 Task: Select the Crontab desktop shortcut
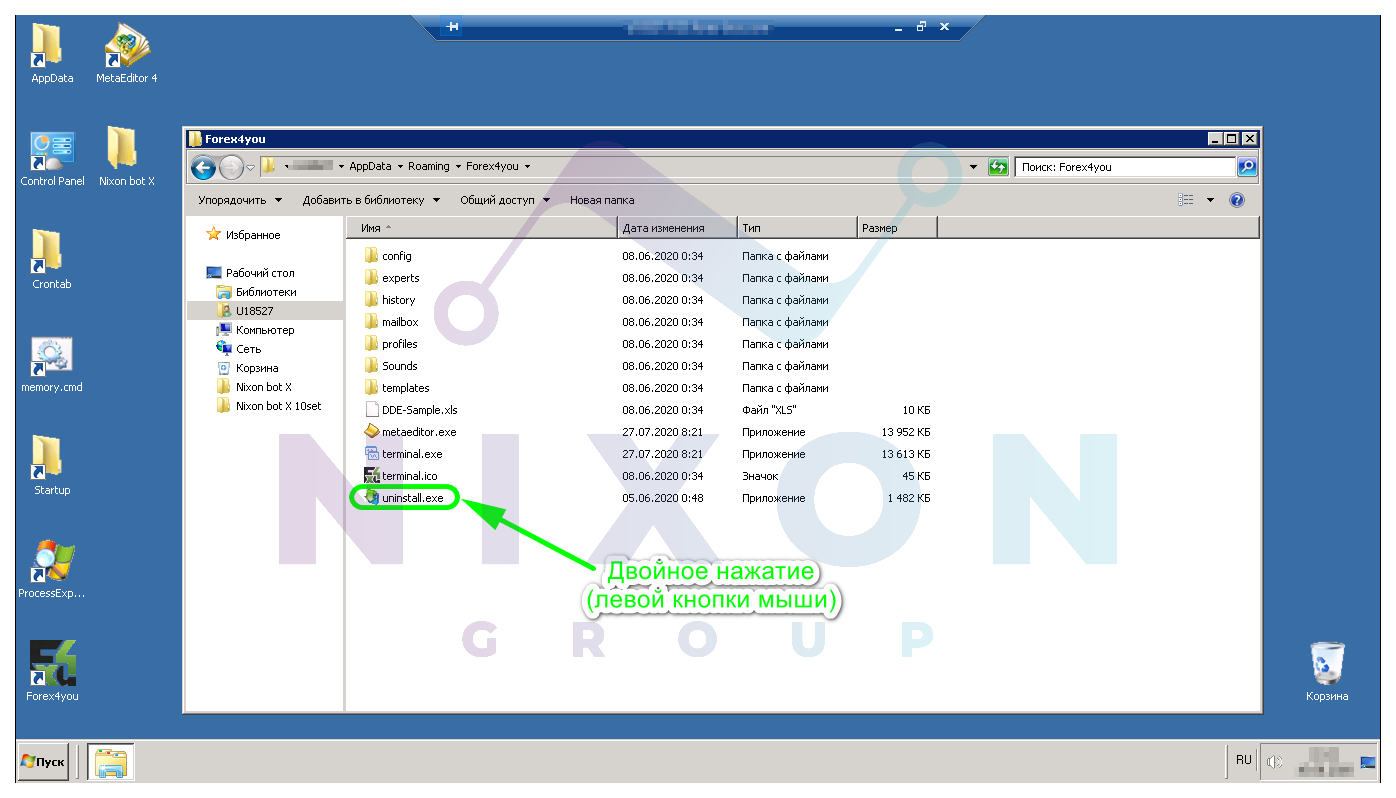click(51, 258)
